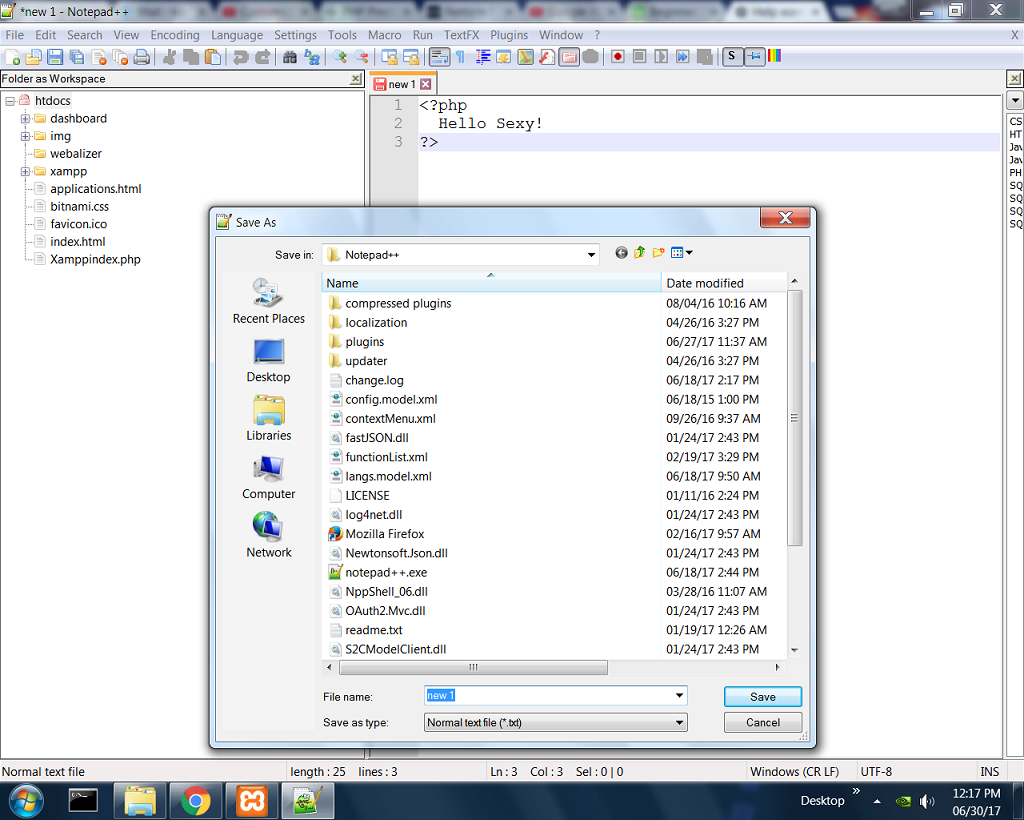This screenshot has width=1024, height=820.
Task: Expand the img folder
Action: pos(25,136)
